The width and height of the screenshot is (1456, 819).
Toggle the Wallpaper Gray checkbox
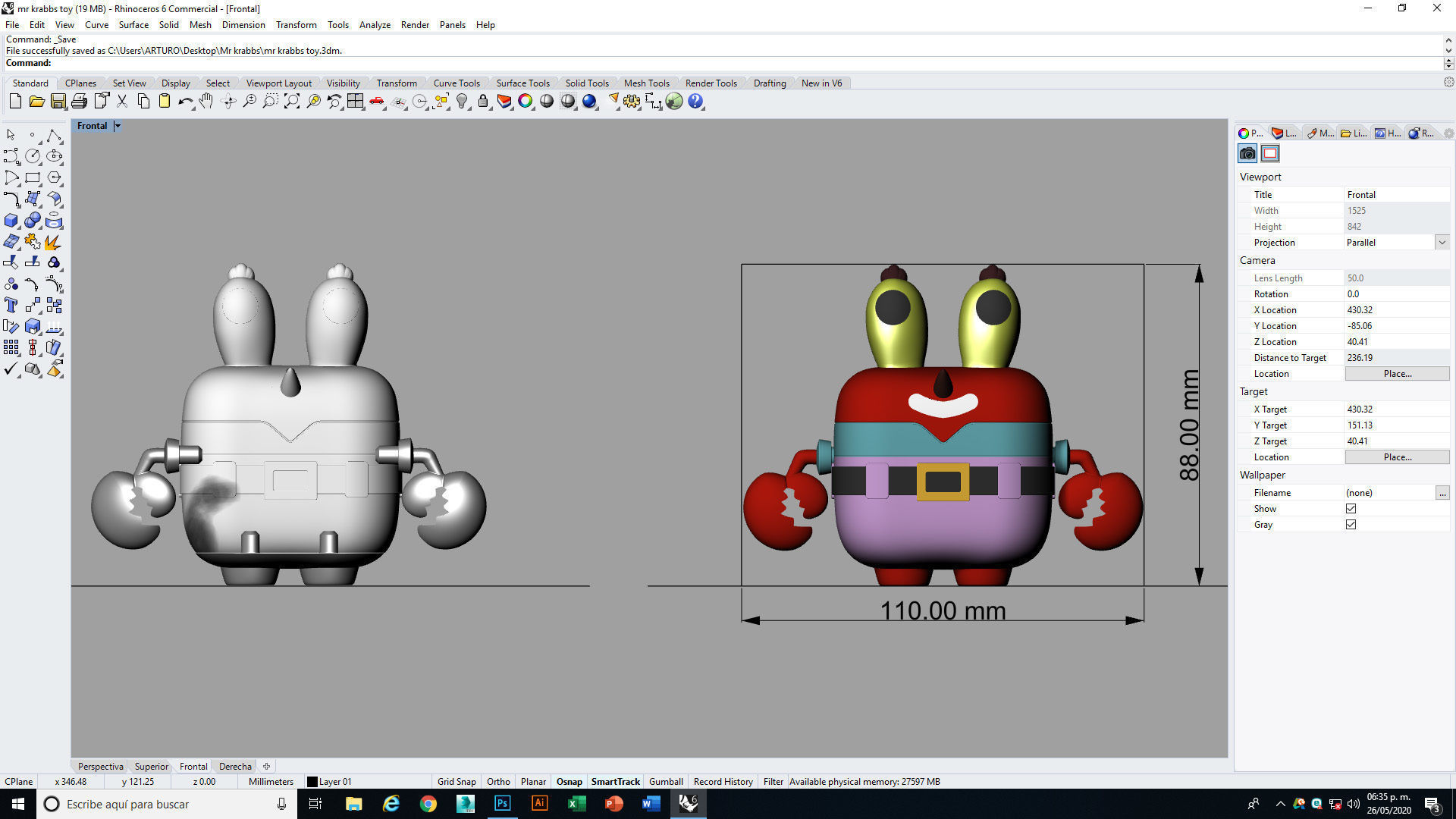(x=1351, y=525)
